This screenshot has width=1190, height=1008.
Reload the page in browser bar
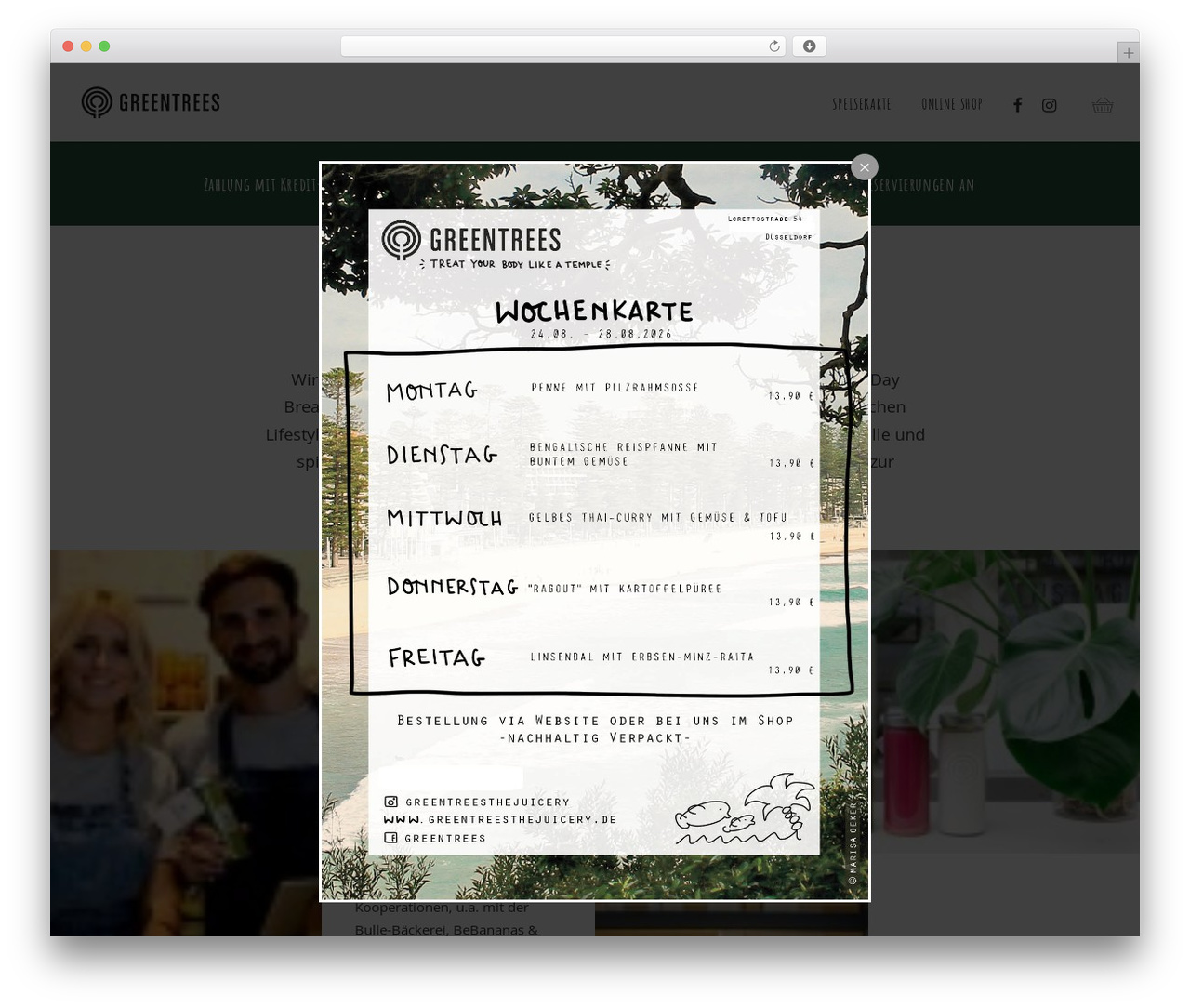[774, 46]
